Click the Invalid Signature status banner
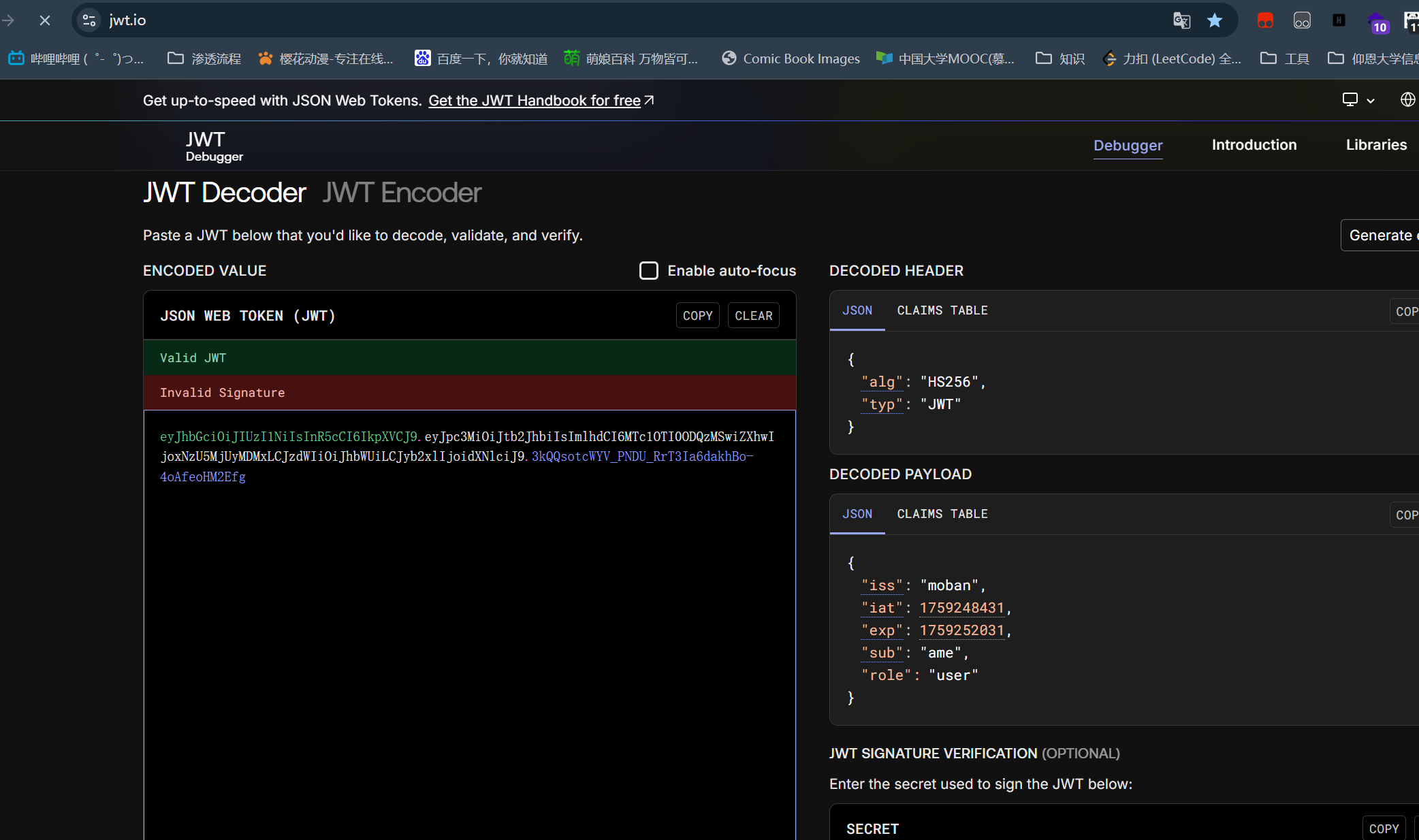Image resolution: width=1419 pixels, height=840 pixels. pos(469,393)
